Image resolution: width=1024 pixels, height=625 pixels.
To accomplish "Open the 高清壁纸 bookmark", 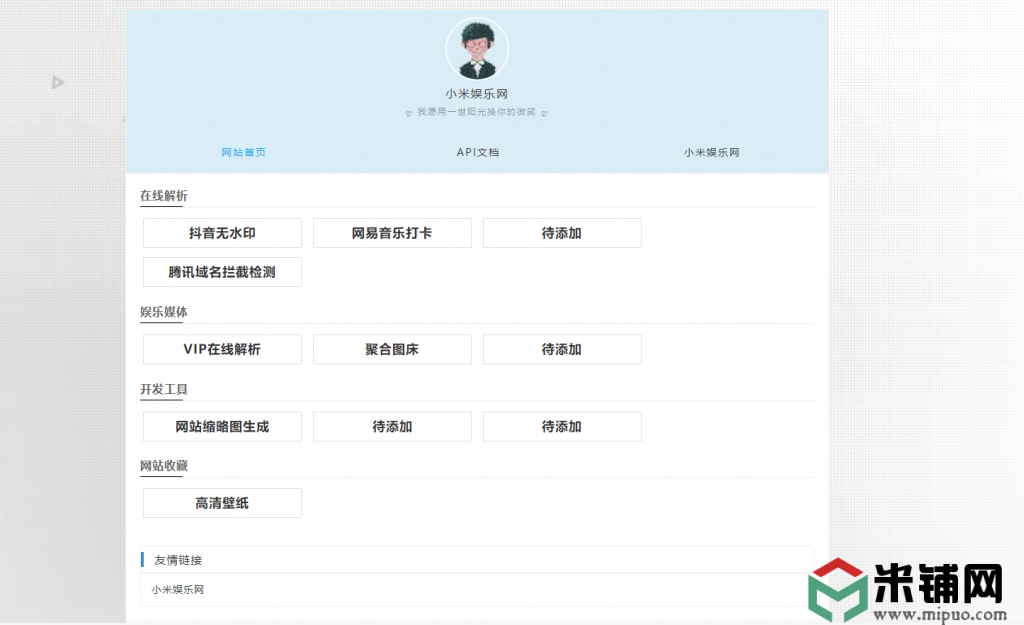I will (222, 503).
